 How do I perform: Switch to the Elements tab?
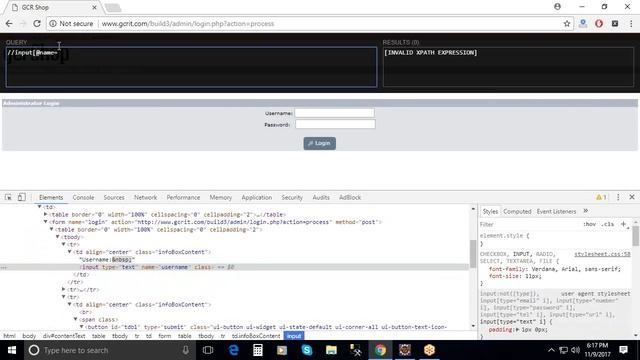coord(51,197)
